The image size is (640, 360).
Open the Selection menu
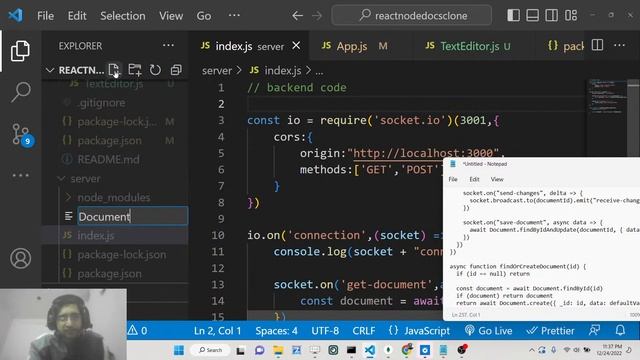(122, 16)
